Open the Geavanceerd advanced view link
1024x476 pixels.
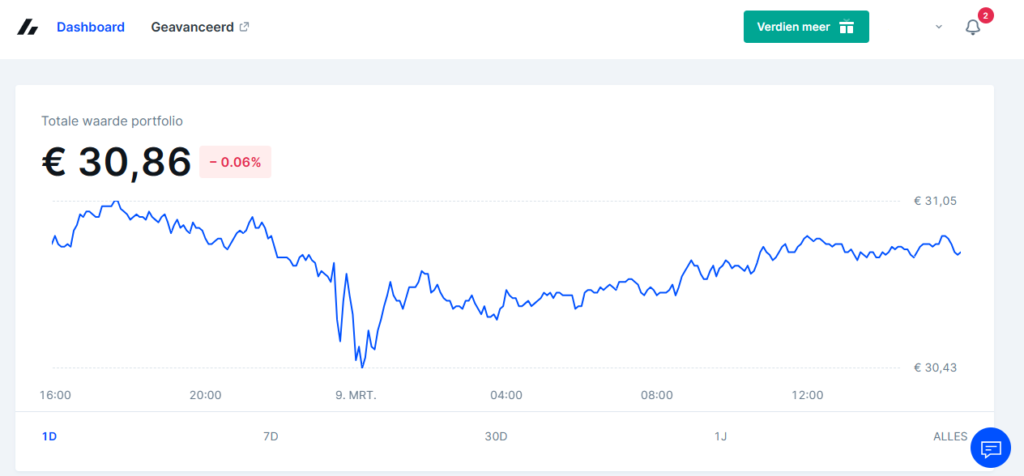(x=193, y=27)
